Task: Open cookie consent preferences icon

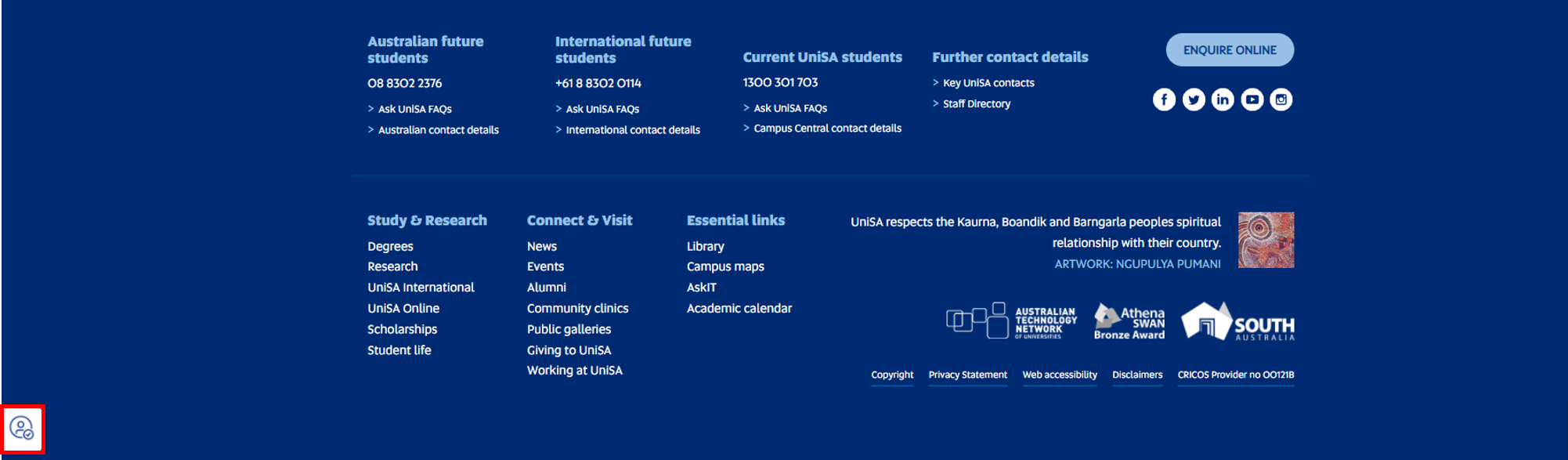Action: 22,429
